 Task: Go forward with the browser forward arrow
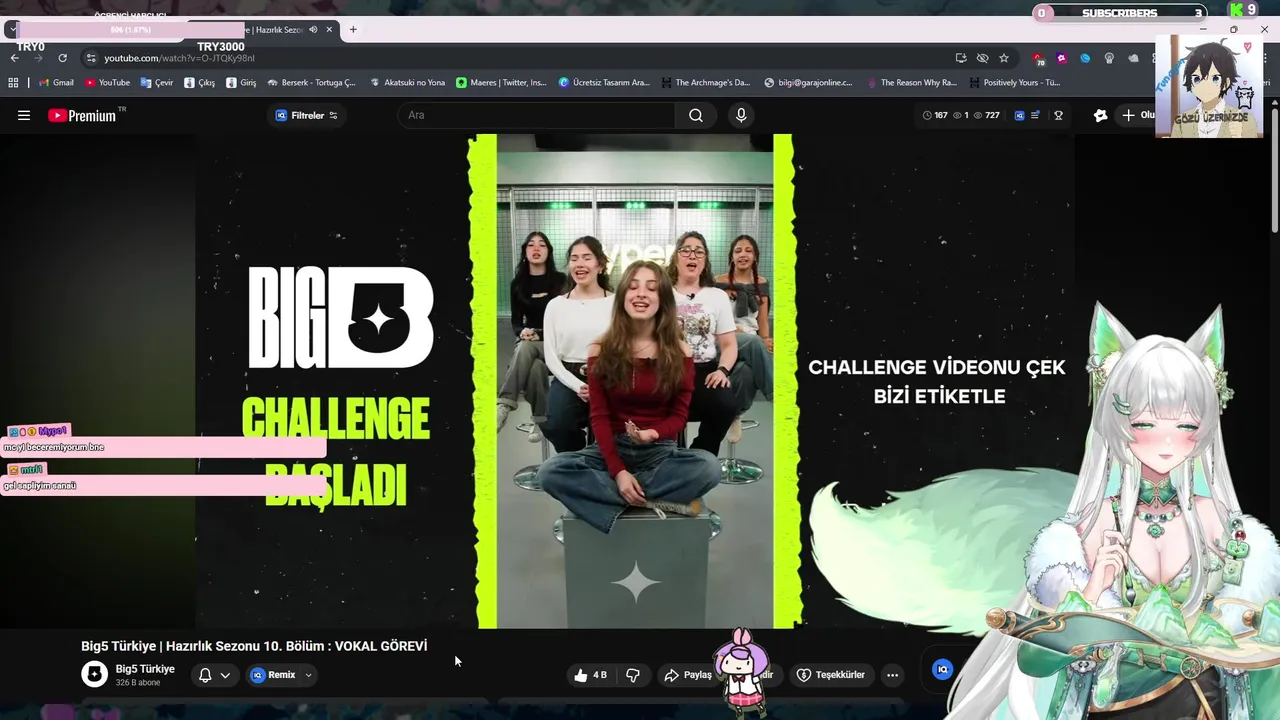pos(38,58)
